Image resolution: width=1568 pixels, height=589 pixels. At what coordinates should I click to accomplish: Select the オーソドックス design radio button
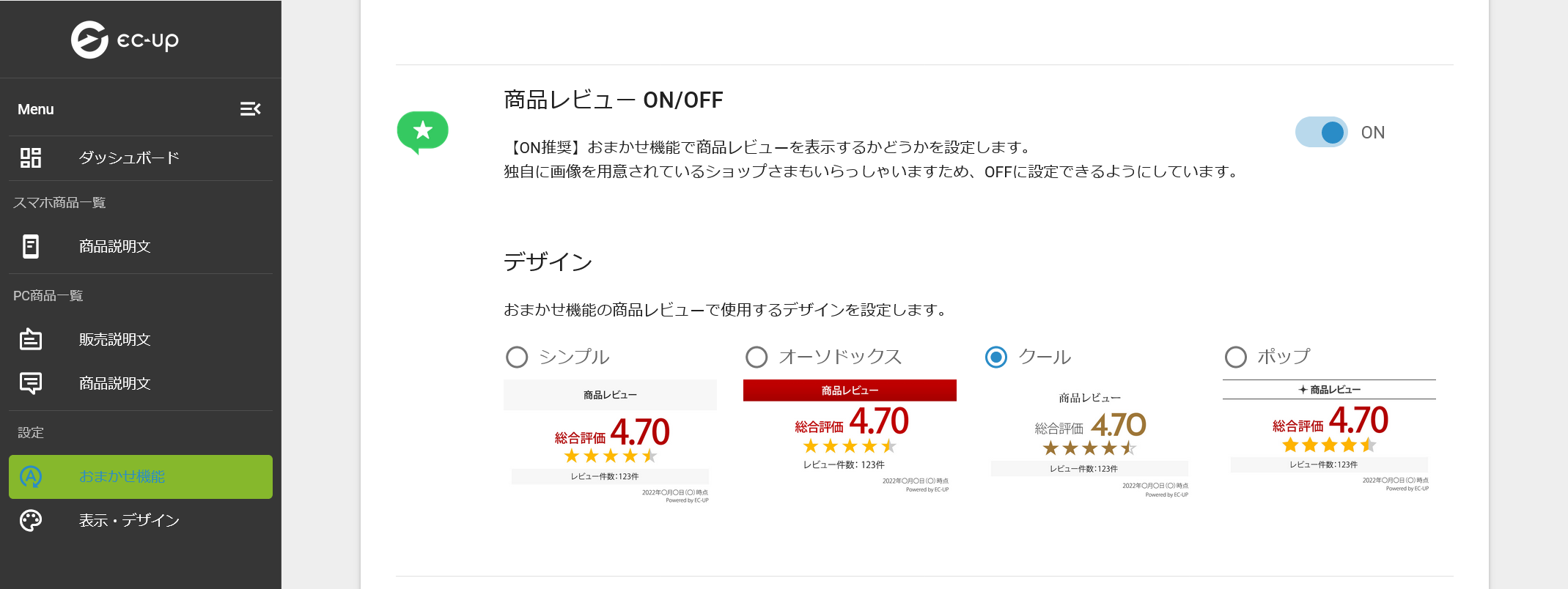(x=757, y=357)
